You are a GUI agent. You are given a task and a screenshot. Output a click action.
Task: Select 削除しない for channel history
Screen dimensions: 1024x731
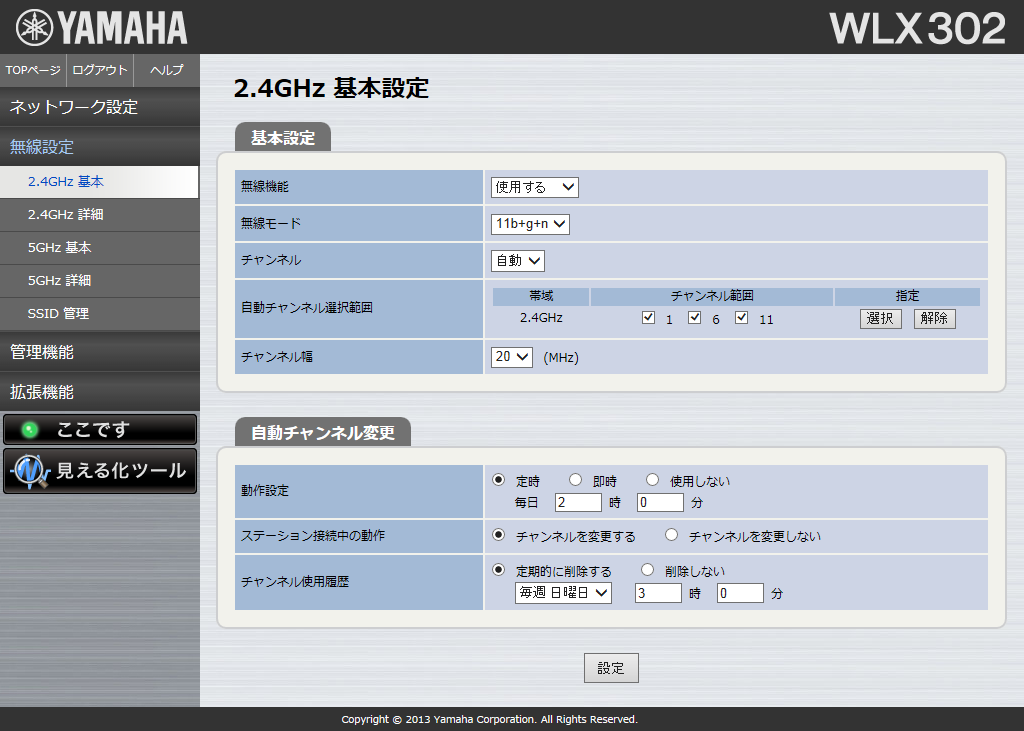click(x=647, y=570)
